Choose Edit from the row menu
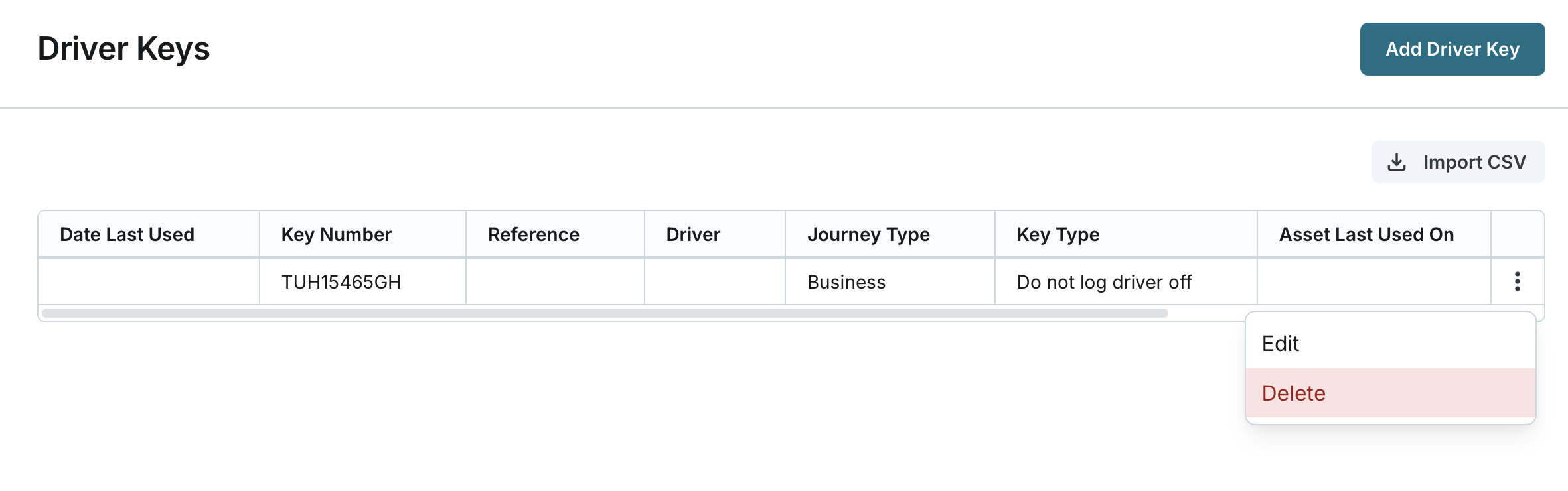 (1281, 344)
